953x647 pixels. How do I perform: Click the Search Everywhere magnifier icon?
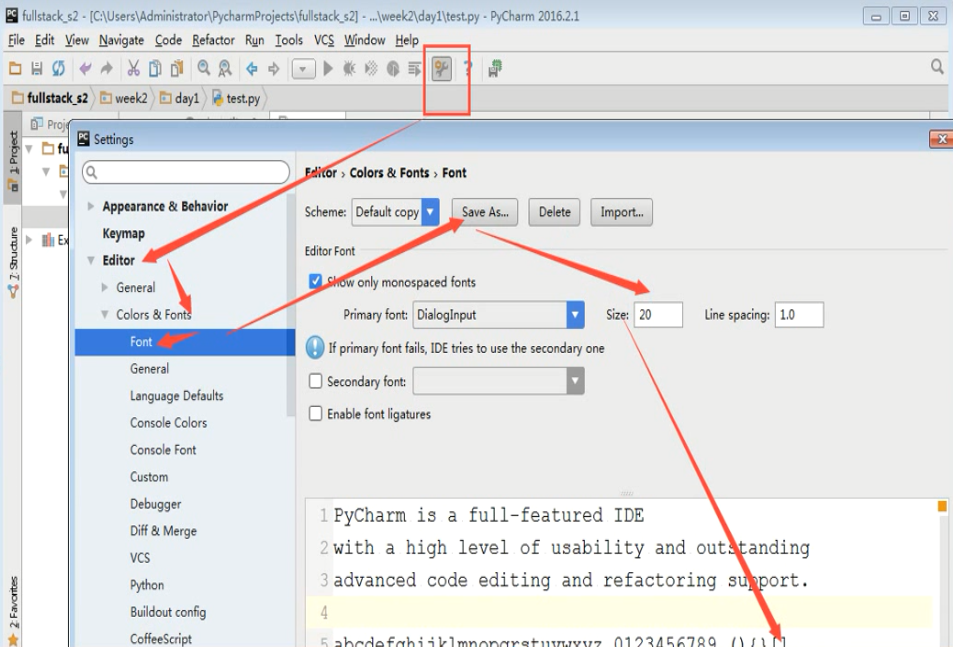click(937, 66)
